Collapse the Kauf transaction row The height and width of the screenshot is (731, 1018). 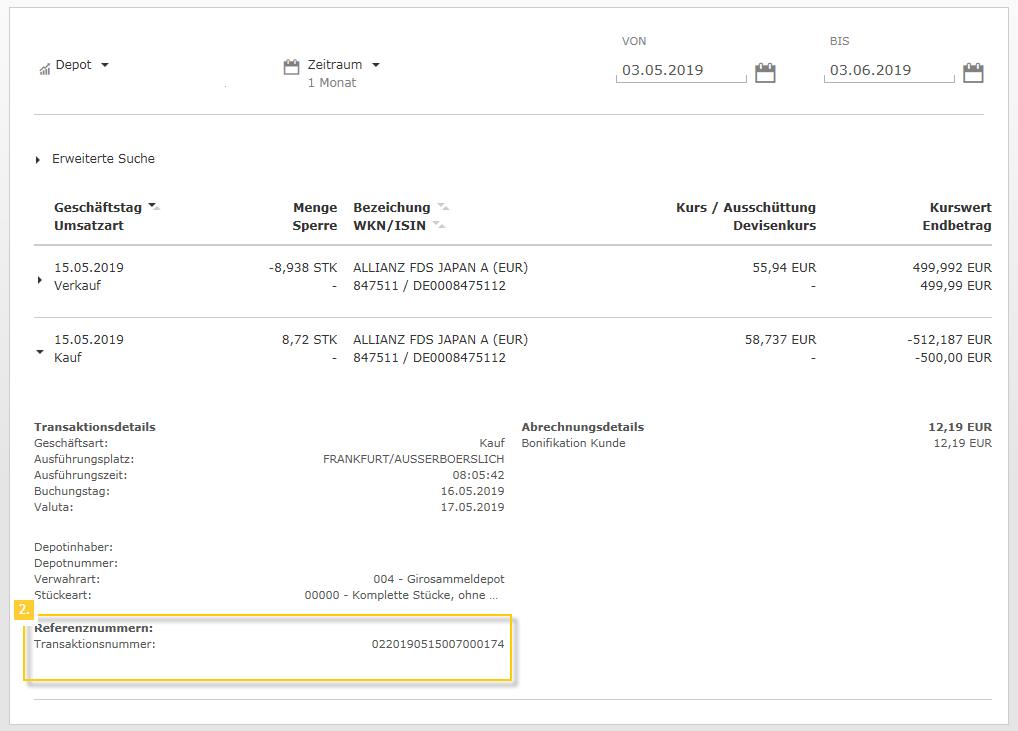(x=39, y=352)
